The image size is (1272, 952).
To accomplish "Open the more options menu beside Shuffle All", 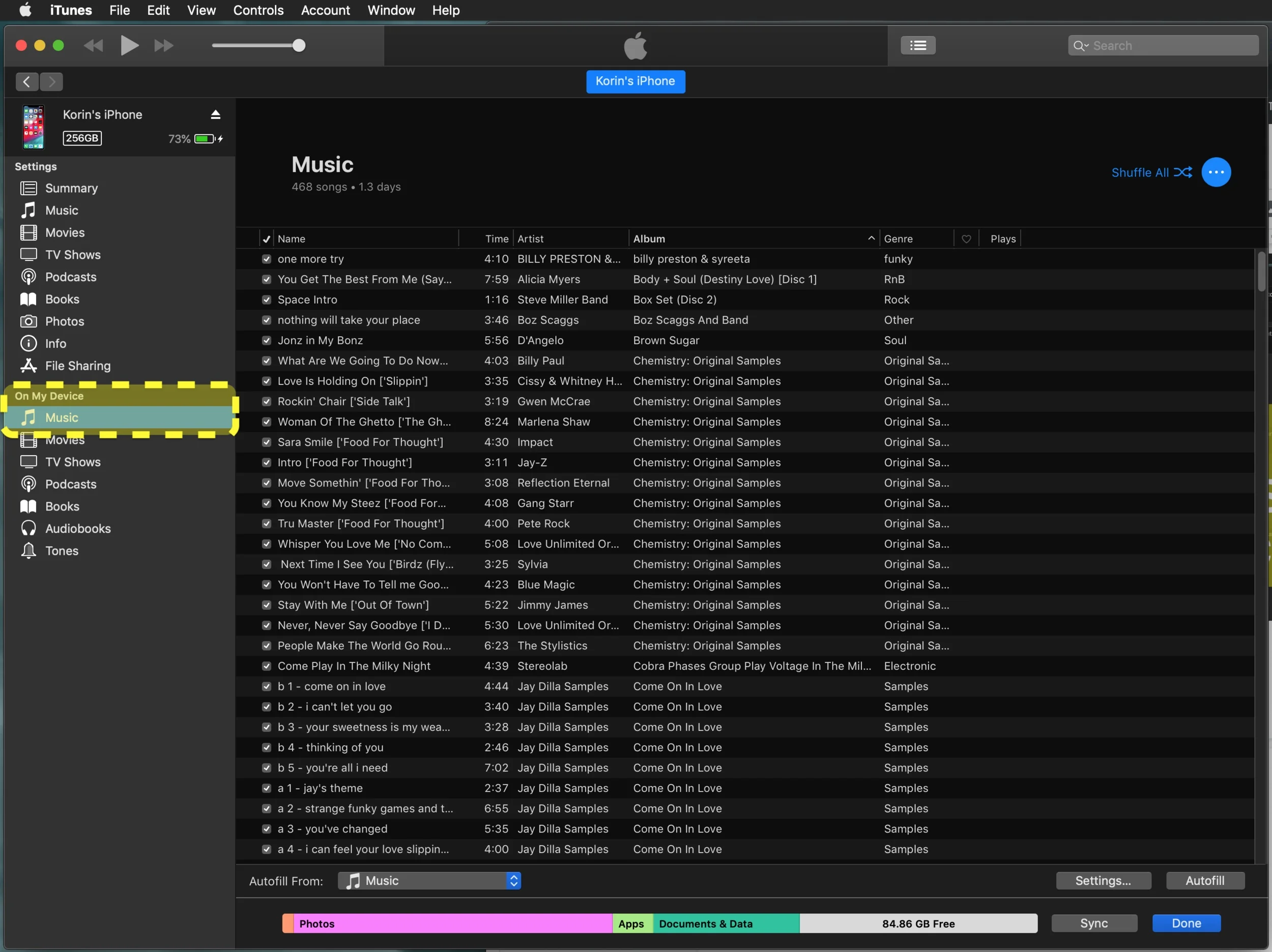I will pos(1217,172).
